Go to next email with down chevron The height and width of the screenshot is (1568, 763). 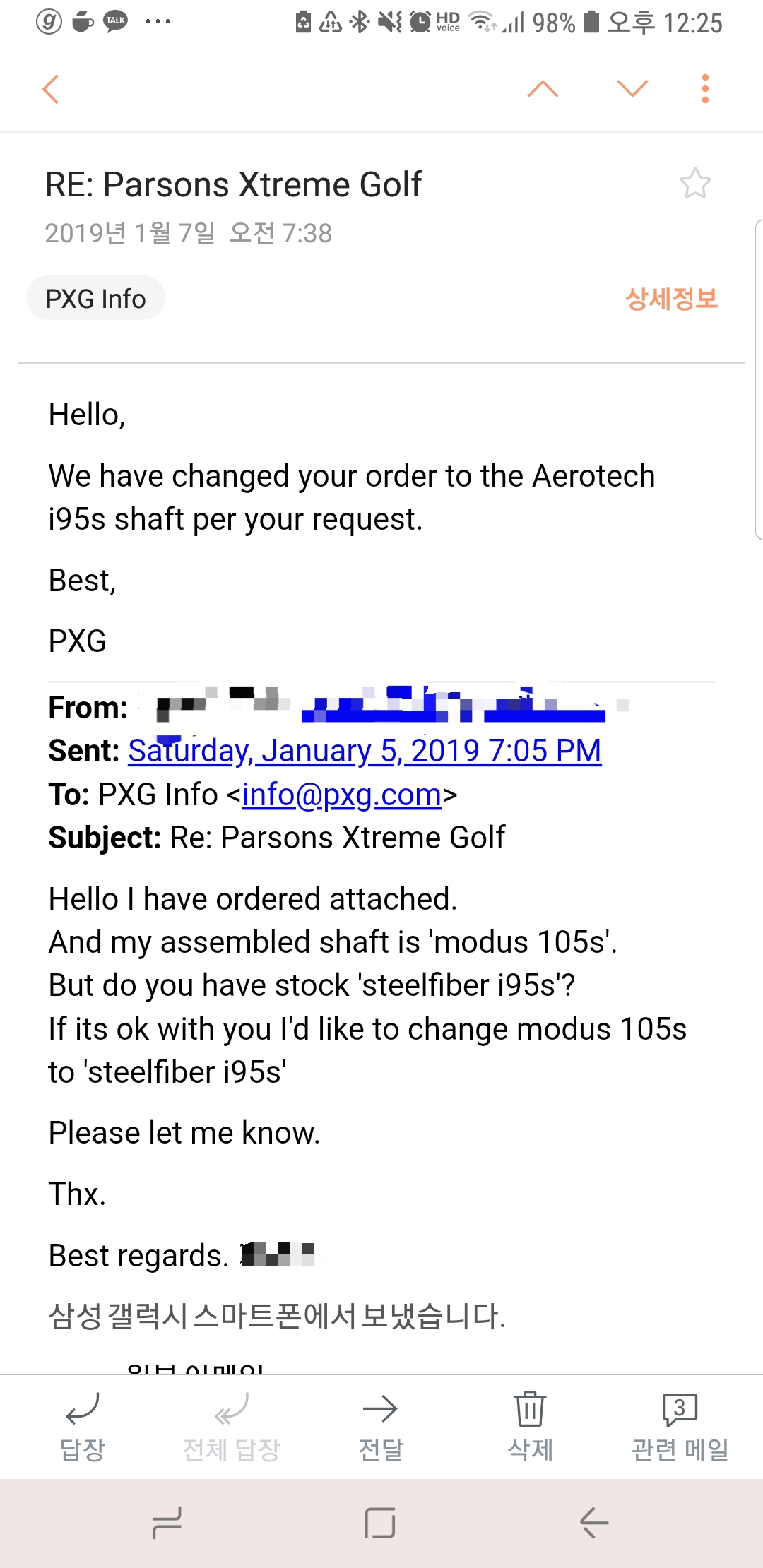[x=632, y=90]
